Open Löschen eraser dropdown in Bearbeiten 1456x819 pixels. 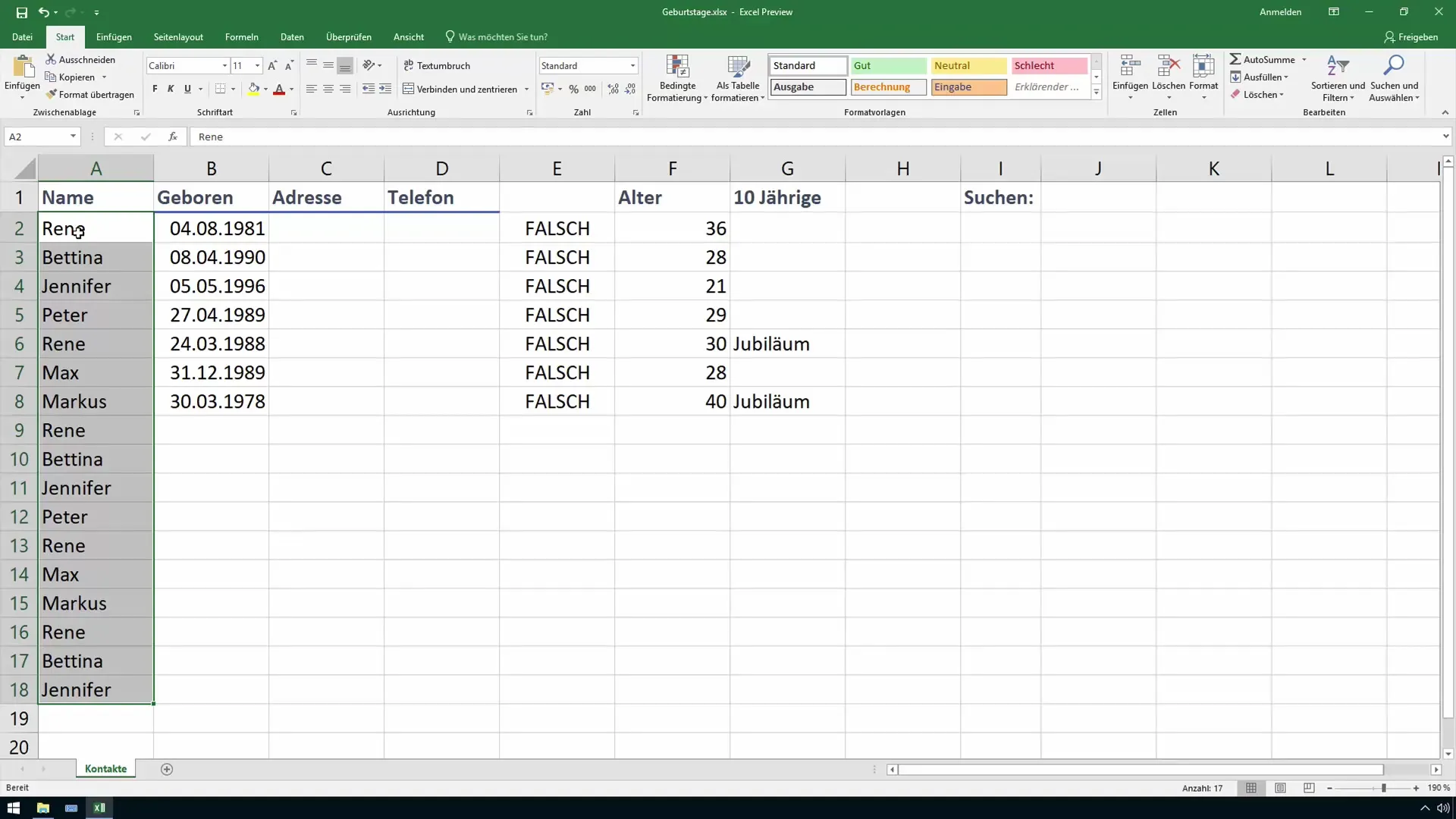coord(1257,95)
